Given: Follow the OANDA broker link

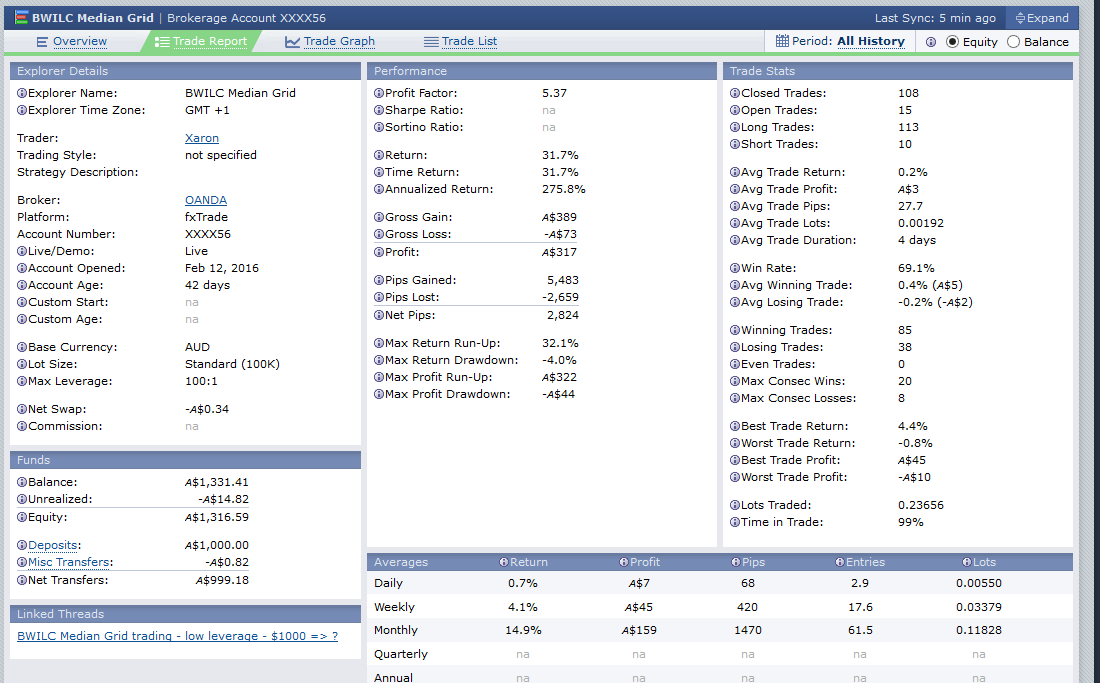Looking at the screenshot, I should 205,200.
